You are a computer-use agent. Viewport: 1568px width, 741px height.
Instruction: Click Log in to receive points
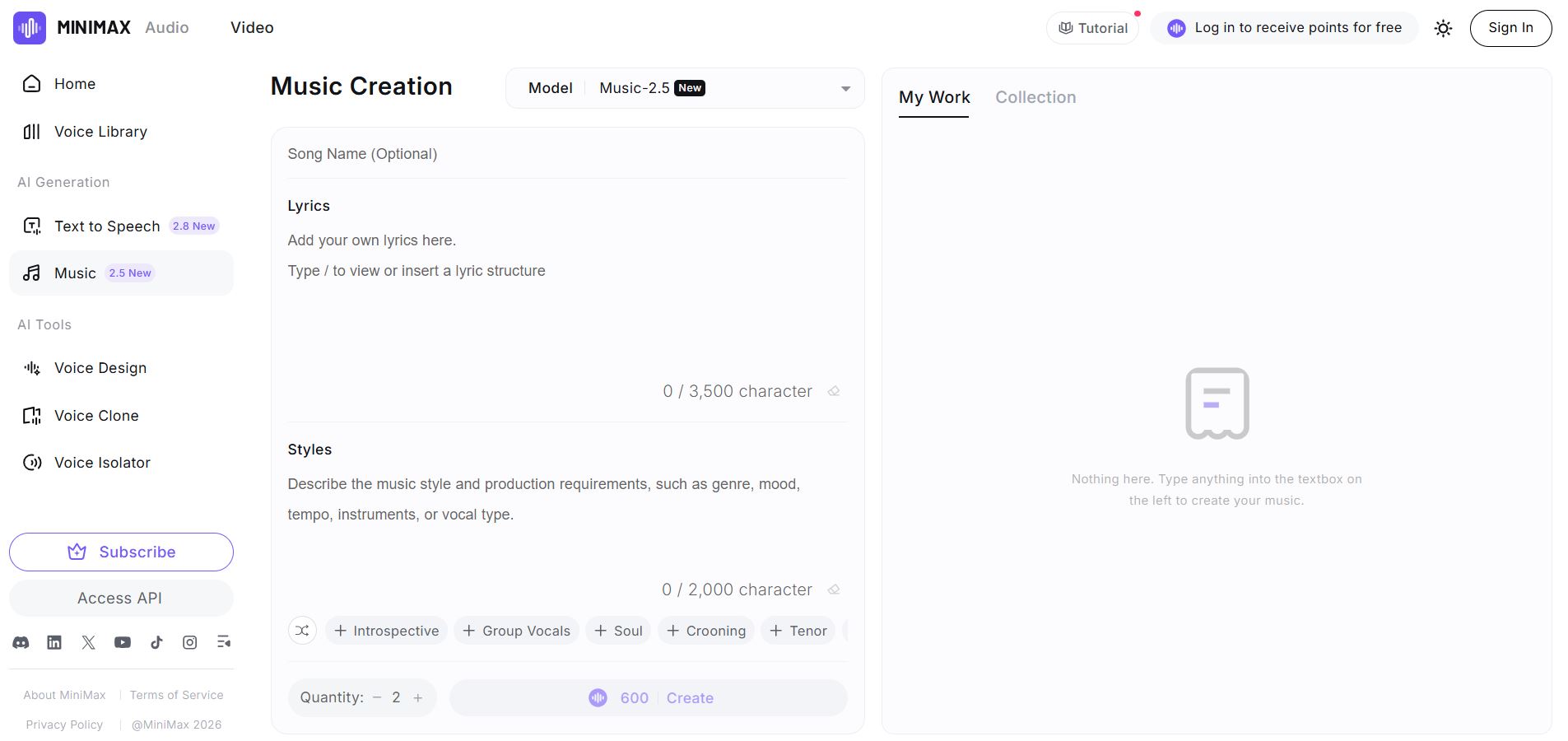[x=1284, y=28]
